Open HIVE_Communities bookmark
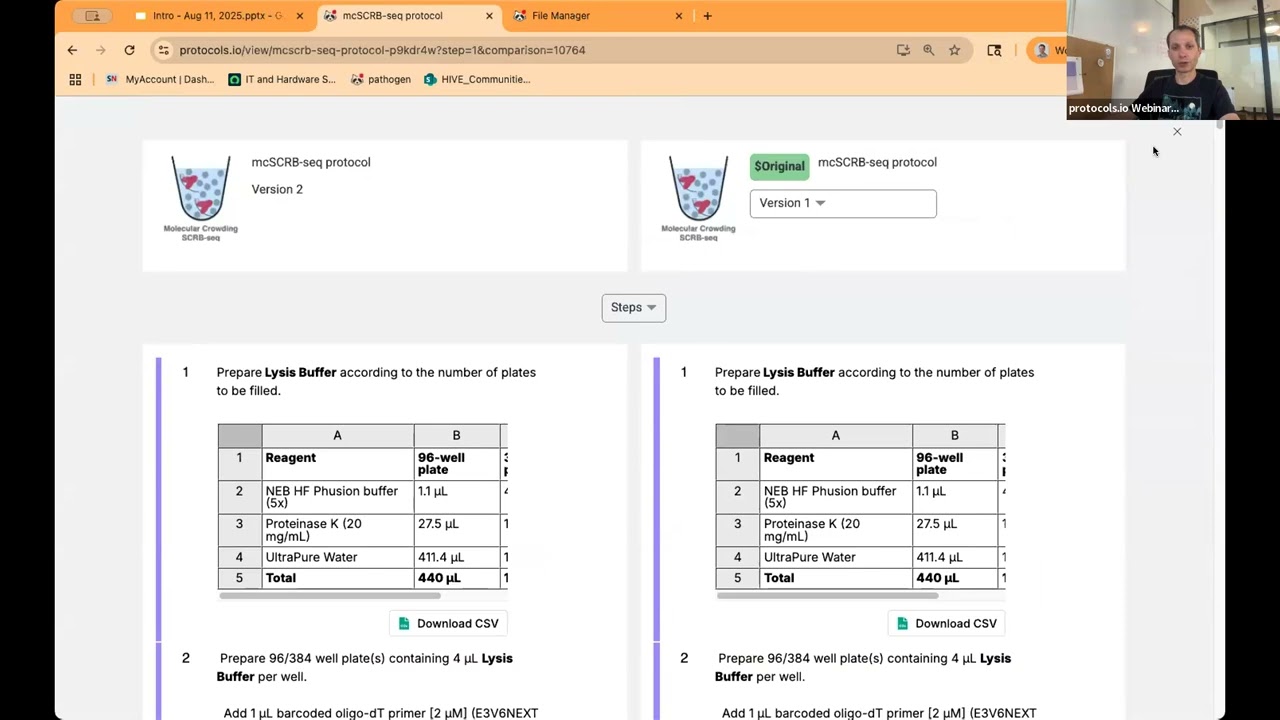 coord(477,79)
